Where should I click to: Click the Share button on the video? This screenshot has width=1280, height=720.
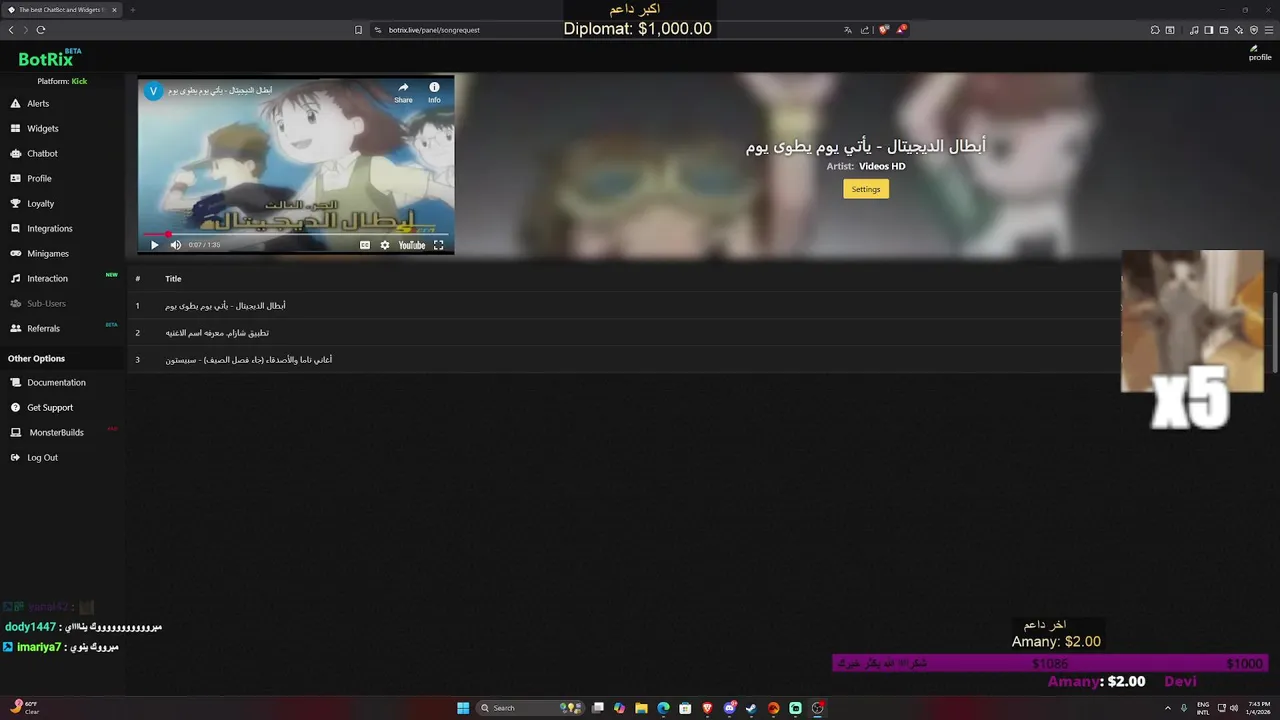(403, 92)
